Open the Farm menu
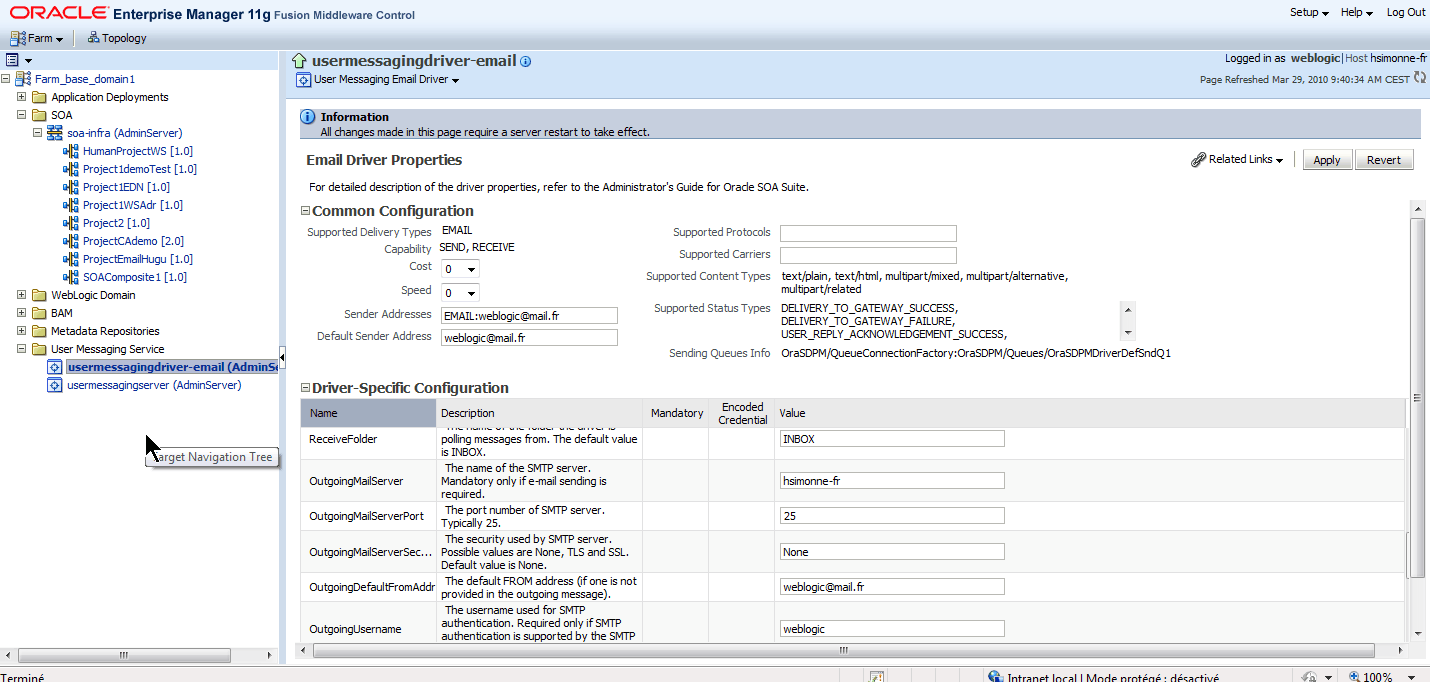 36,38
